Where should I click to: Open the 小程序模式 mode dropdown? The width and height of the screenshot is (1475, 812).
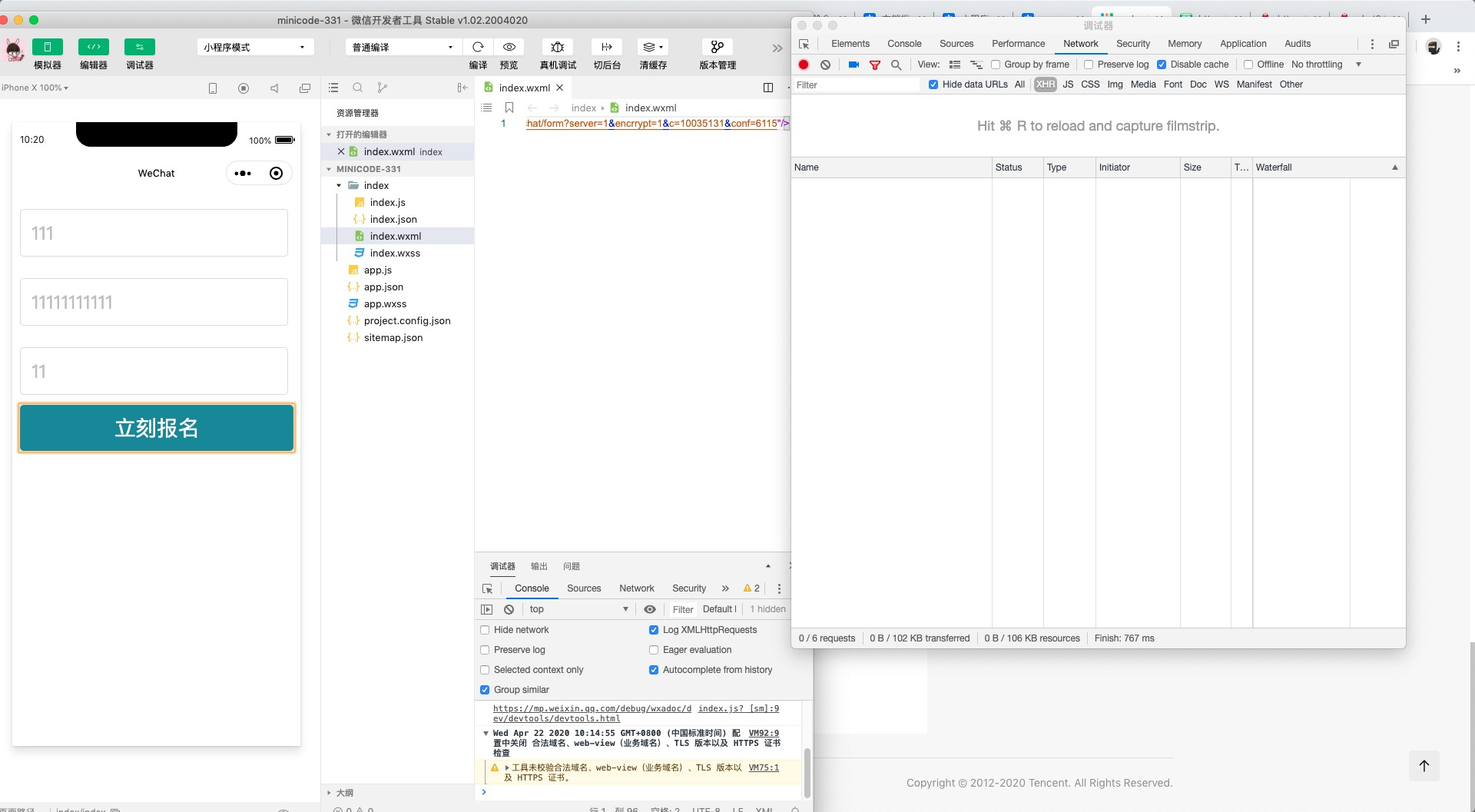[x=255, y=47]
